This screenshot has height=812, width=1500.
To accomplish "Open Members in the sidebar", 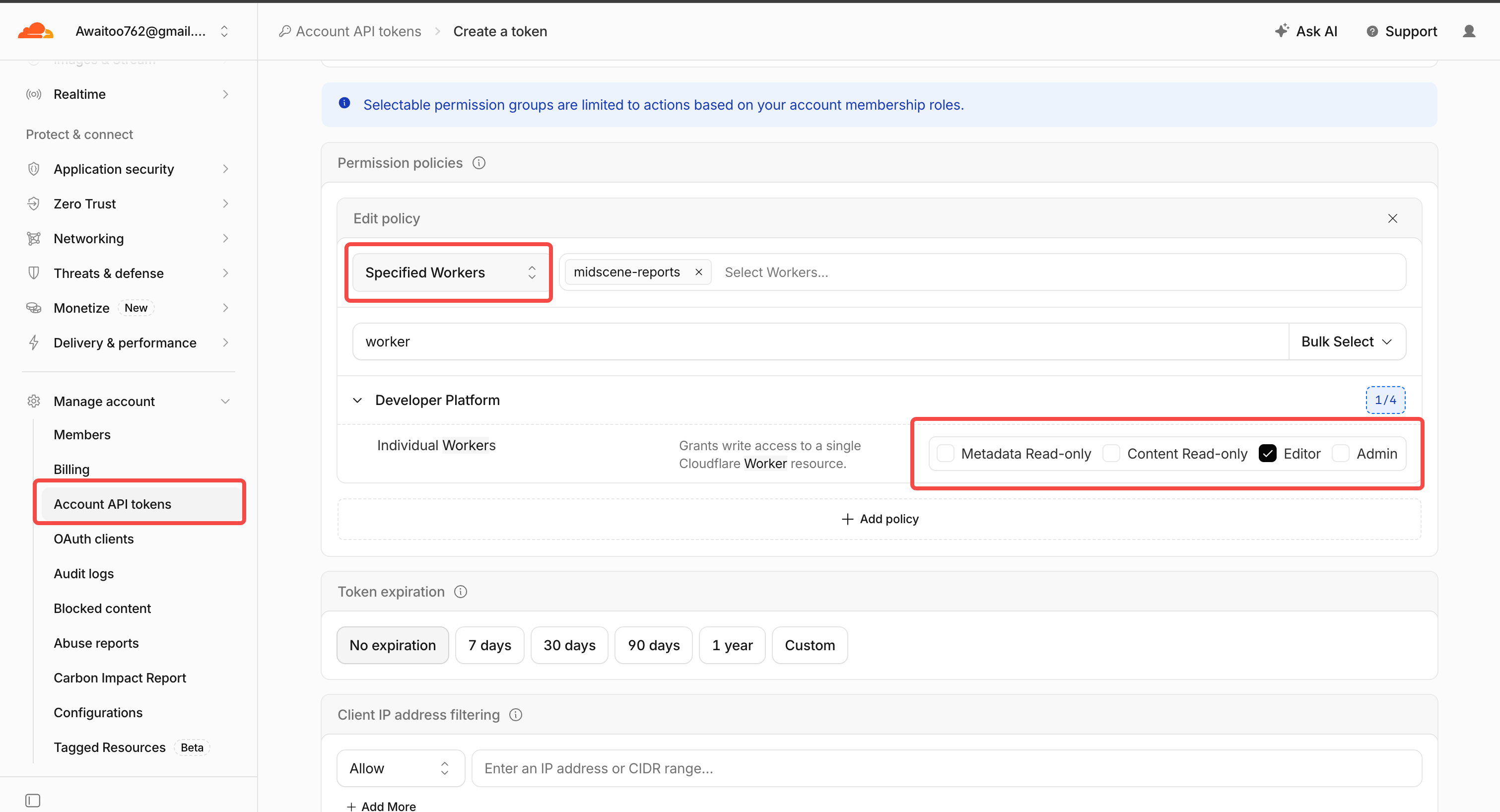I will click(x=82, y=435).
